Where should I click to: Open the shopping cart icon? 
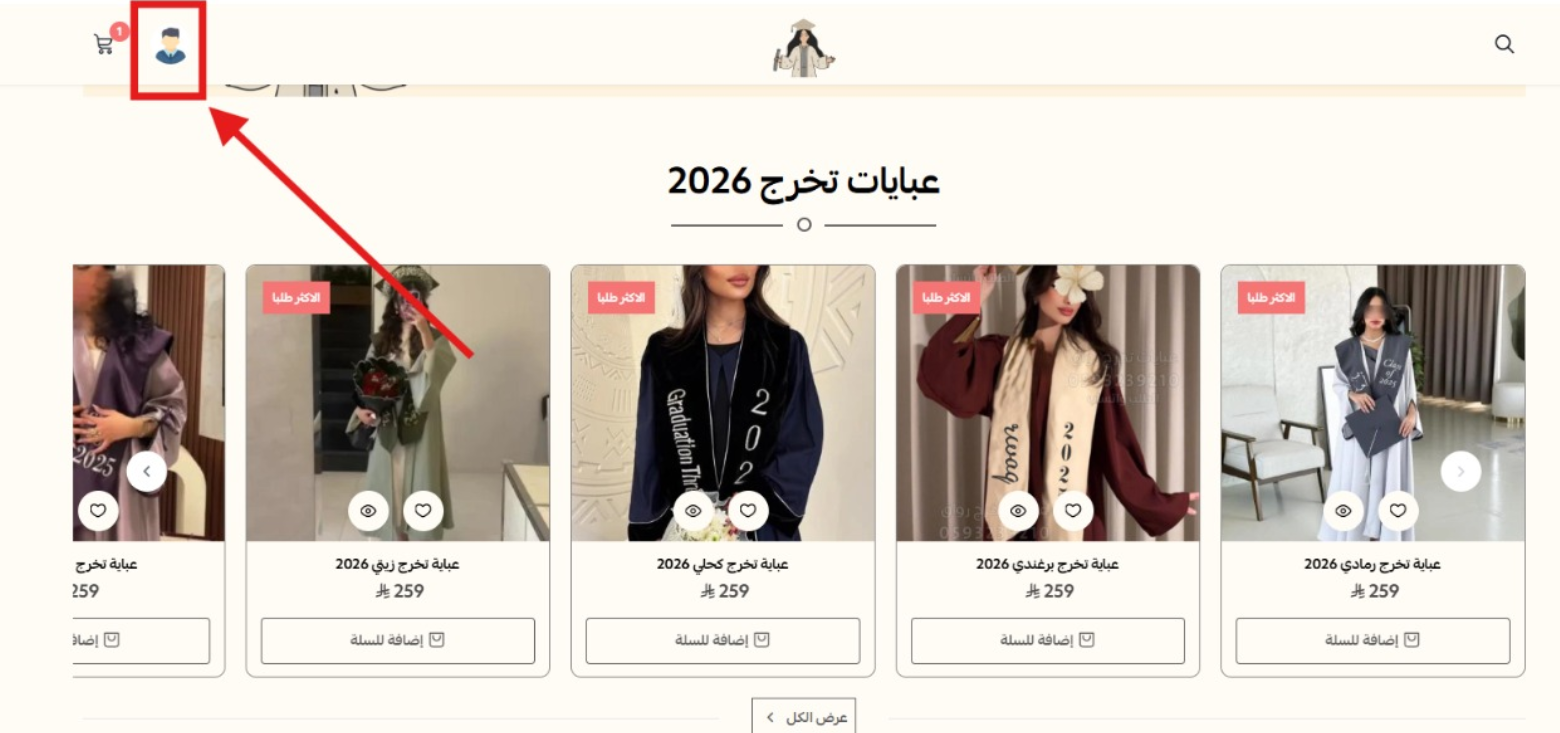tap(104, 44)
